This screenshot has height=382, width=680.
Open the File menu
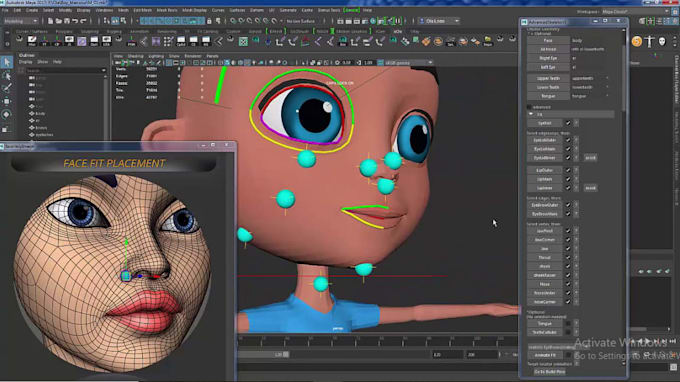coord(5,10)
